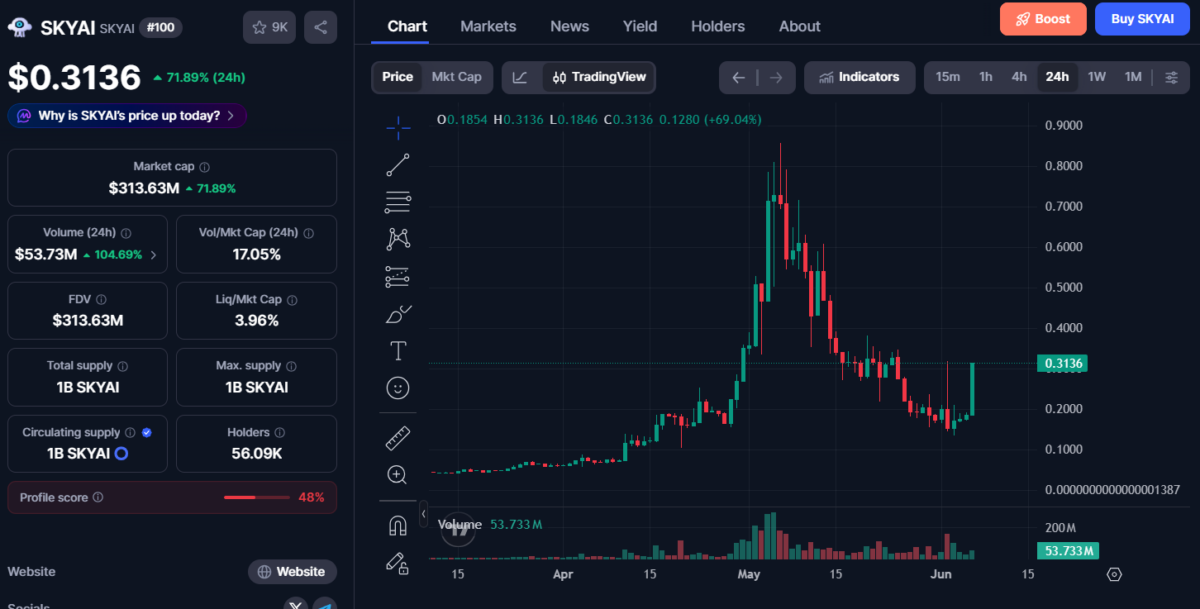Open the About tab
1200x609 pixels.
pos(800,26)
